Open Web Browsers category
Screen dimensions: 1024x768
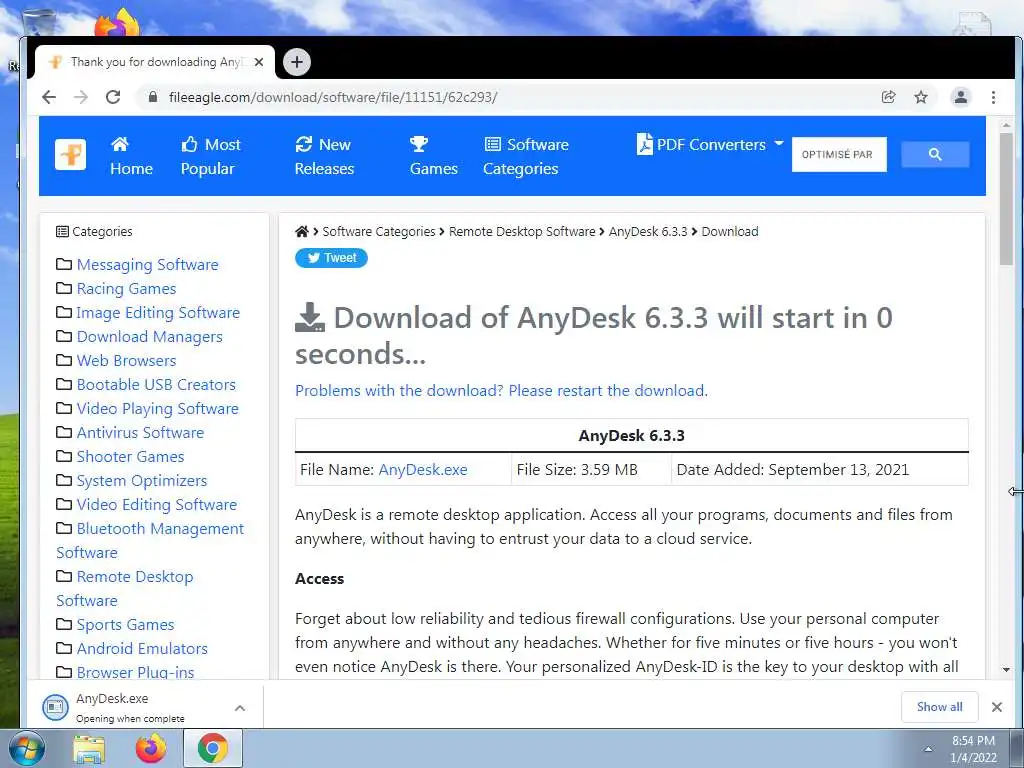coord(126,360)
